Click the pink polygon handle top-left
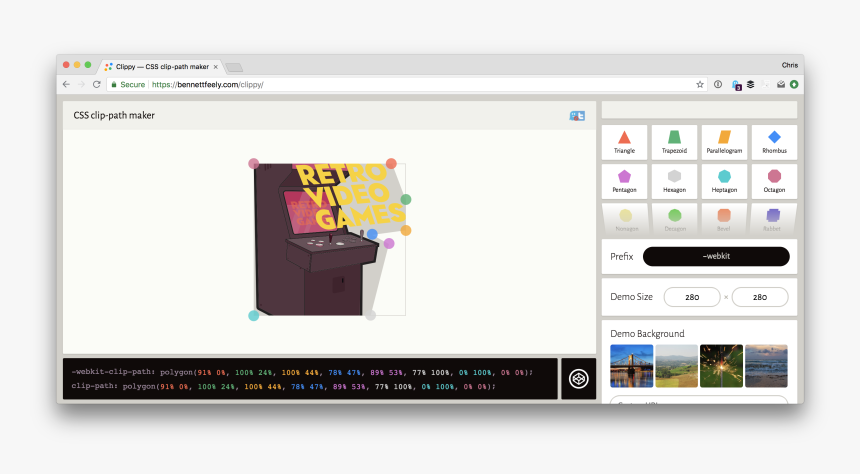Image resolution: width=860 pixels, height=474 pixels. tap(253, 163)
